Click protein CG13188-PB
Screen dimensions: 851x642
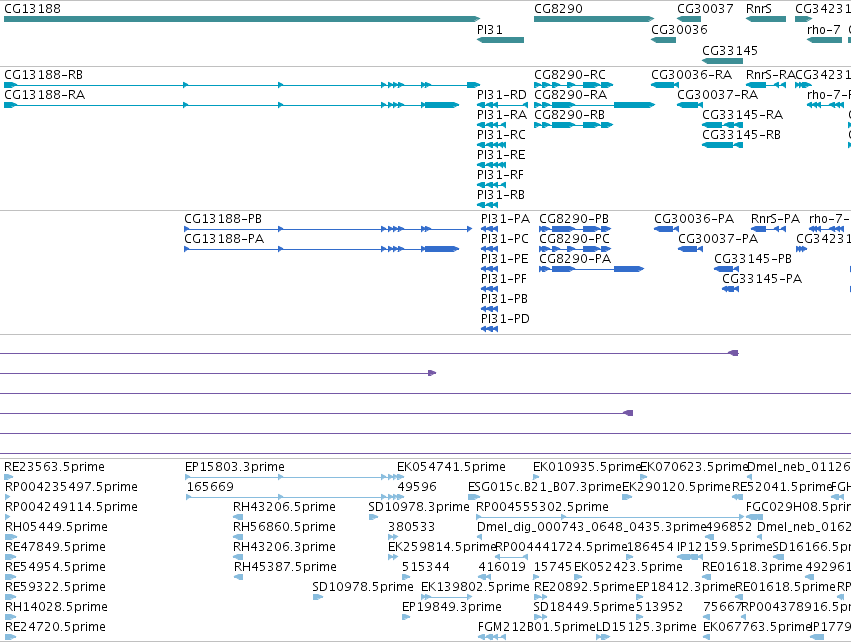[x=328, y=229]
